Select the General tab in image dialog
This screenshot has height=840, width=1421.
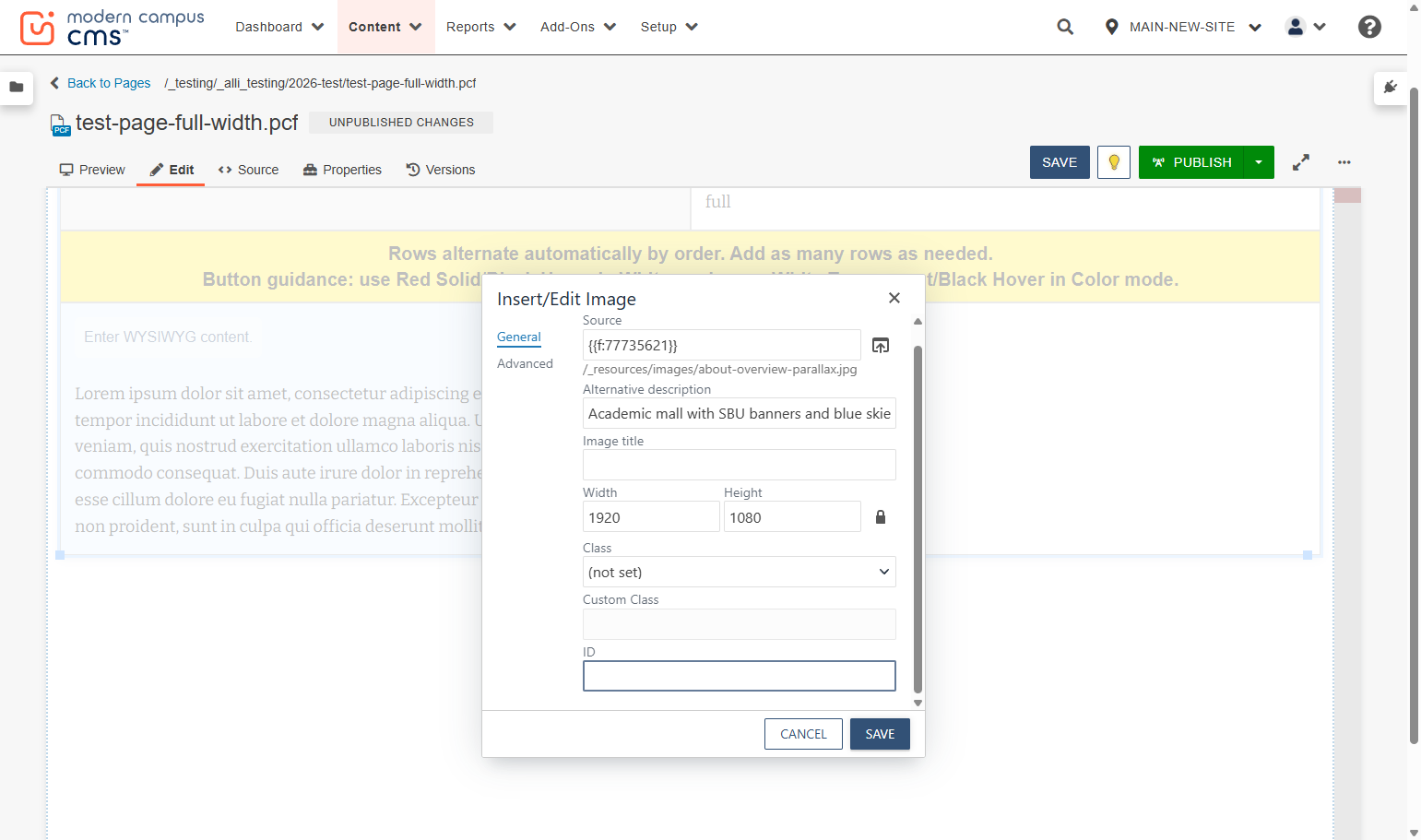coord(519,337)
